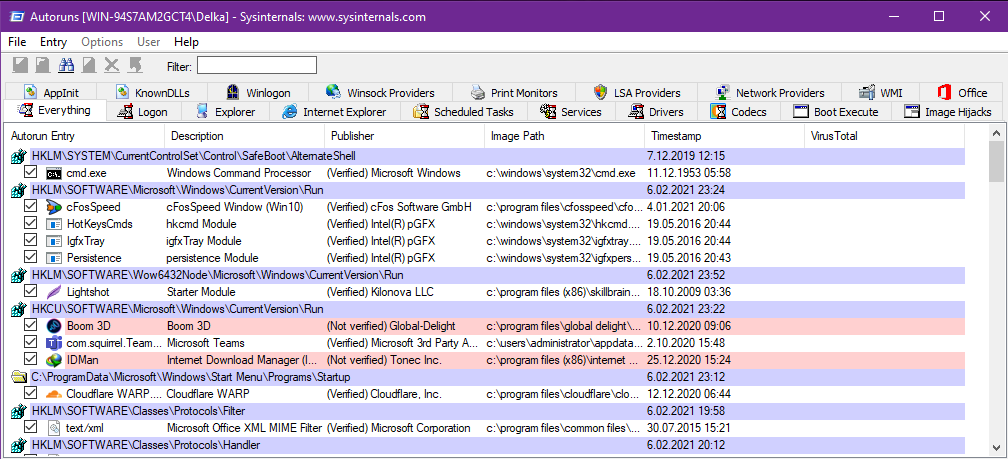The image size is (1008, 459).
Task: Click the Persistence entry module icon
Action: click(x=53, y=258)
